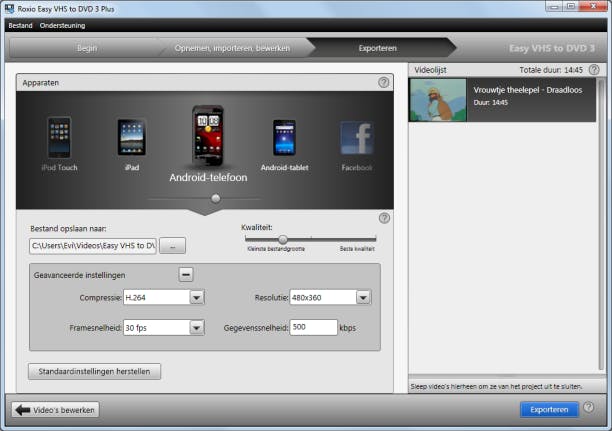Viewport: 612px width, 431px height.
Task: Click the Vrouwtje theelepel - Draadloos title
Action: tap(528, 90)
